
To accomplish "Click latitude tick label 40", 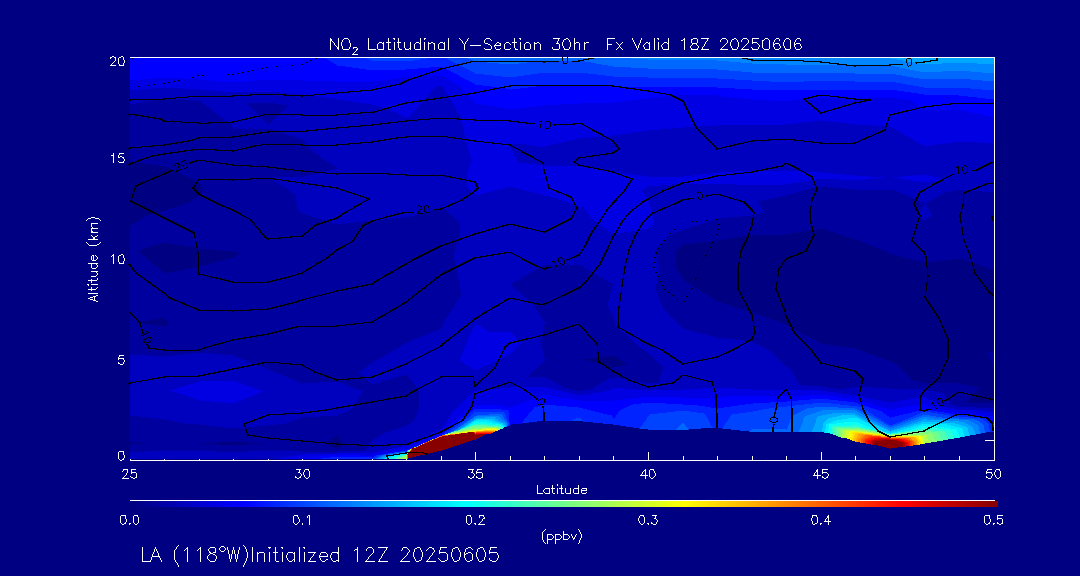I will pos(648,474).
